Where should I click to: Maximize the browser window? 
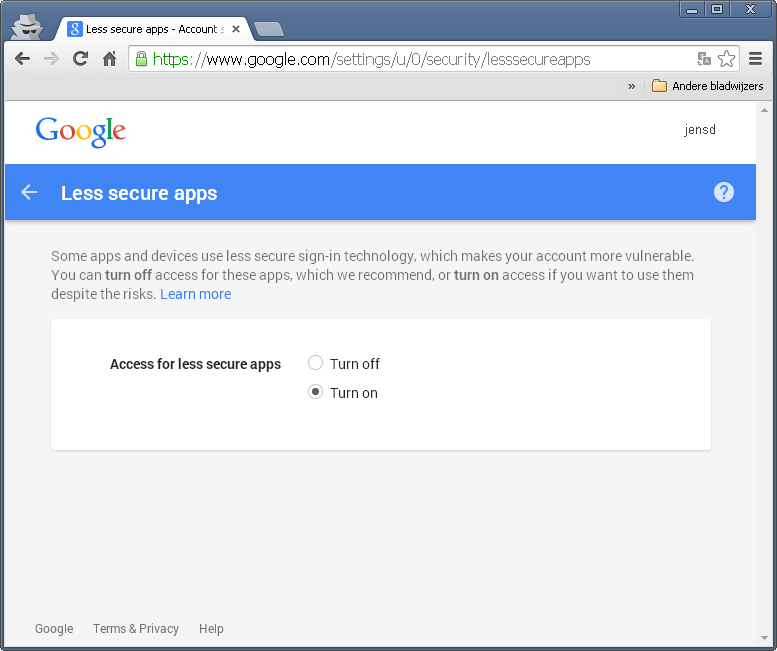[717, 9]
